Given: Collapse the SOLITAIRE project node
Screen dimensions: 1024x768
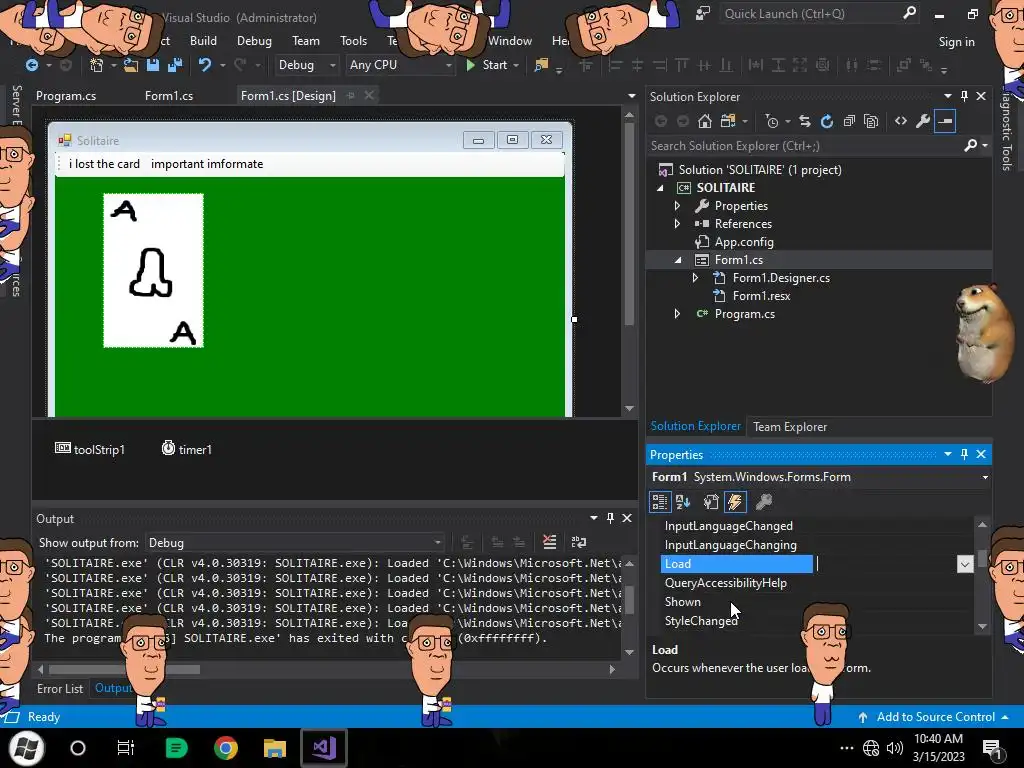Looking at the screenshot, I should coord(660,188).
